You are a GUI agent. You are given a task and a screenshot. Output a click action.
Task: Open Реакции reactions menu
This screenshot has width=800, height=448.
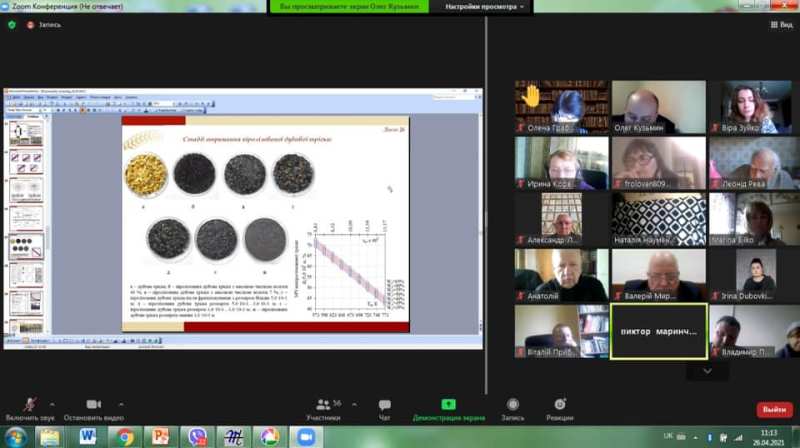560,409
